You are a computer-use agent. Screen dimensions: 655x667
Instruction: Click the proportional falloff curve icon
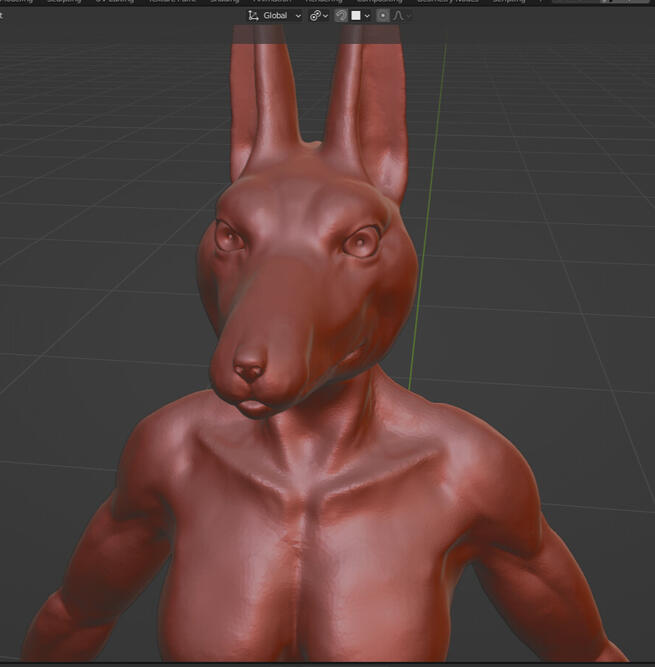click(x=397, y=16)
